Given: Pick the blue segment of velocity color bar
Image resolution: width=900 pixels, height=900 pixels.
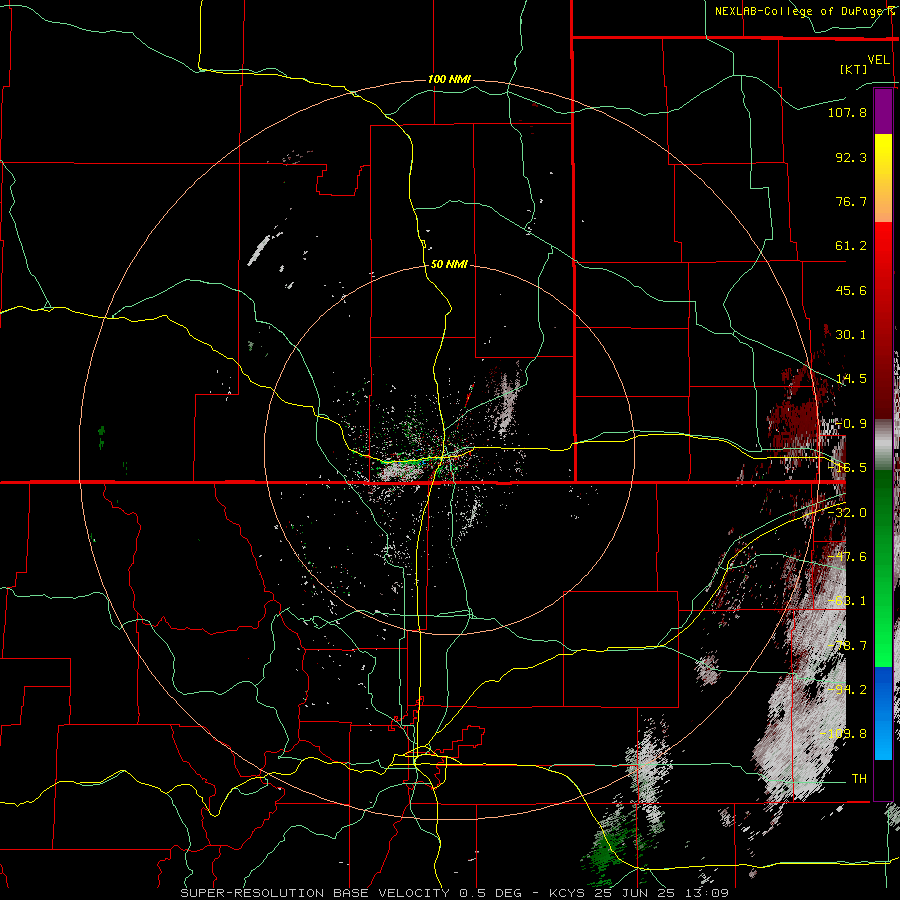Looking at the screenshot, I should 883,713.
